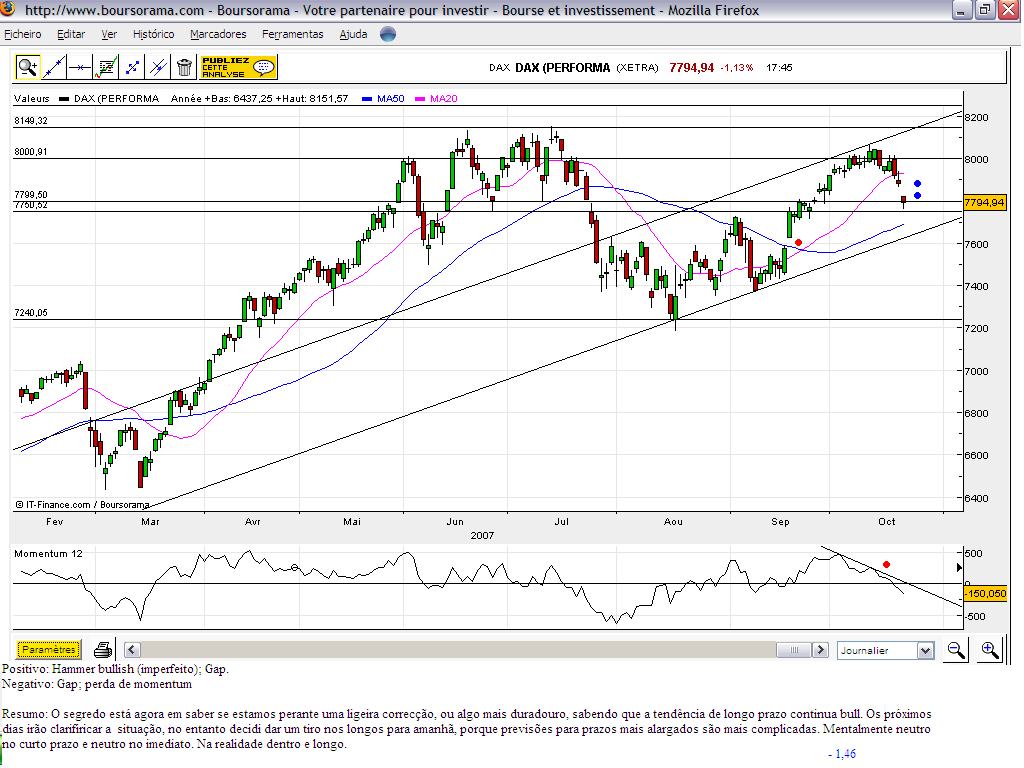The height and width of the screenshot is (768, 1024).
Task: Open the chart indicators tool
Action: [x=106, y=67]
